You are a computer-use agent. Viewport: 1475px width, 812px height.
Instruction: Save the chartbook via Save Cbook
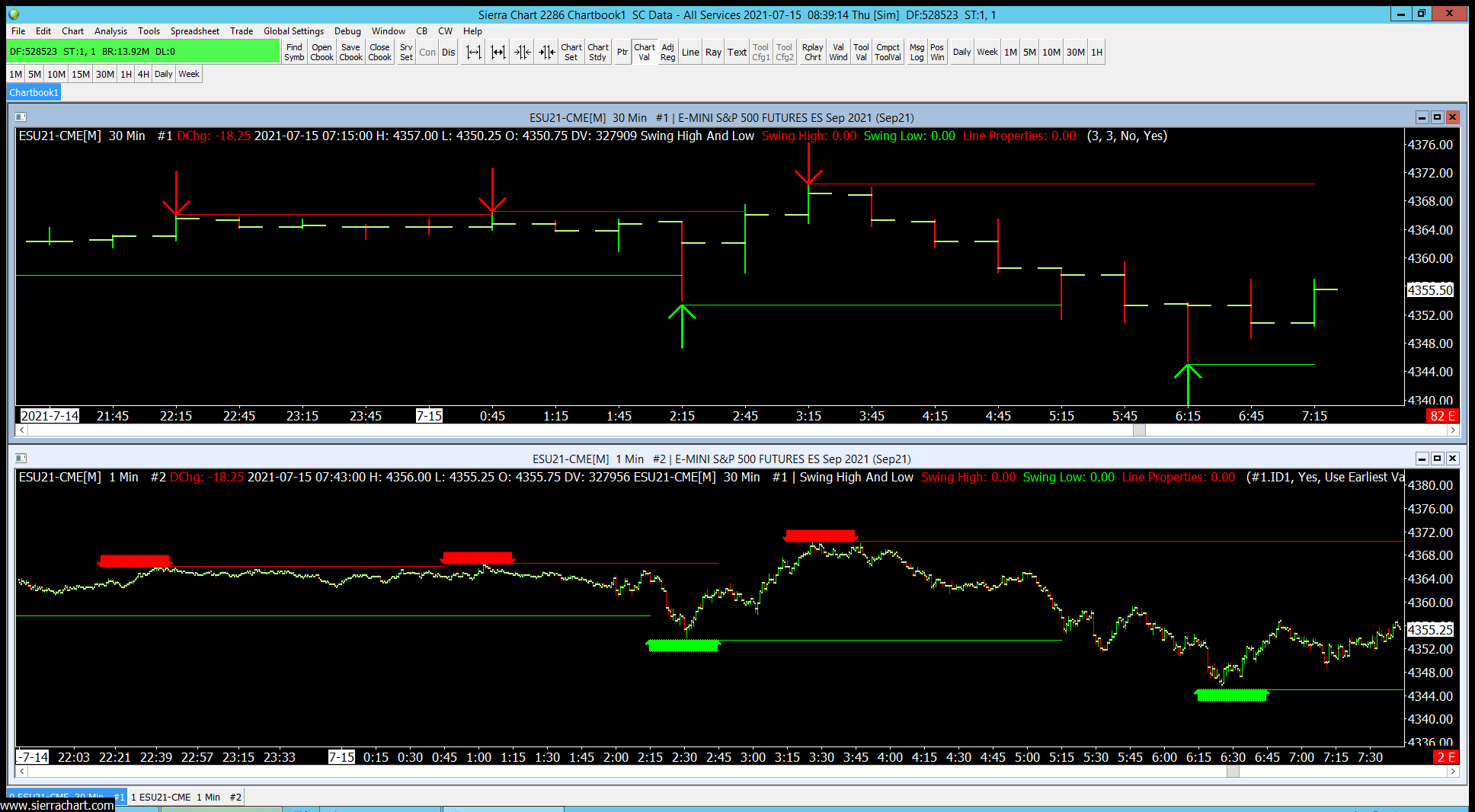(350, 52)
